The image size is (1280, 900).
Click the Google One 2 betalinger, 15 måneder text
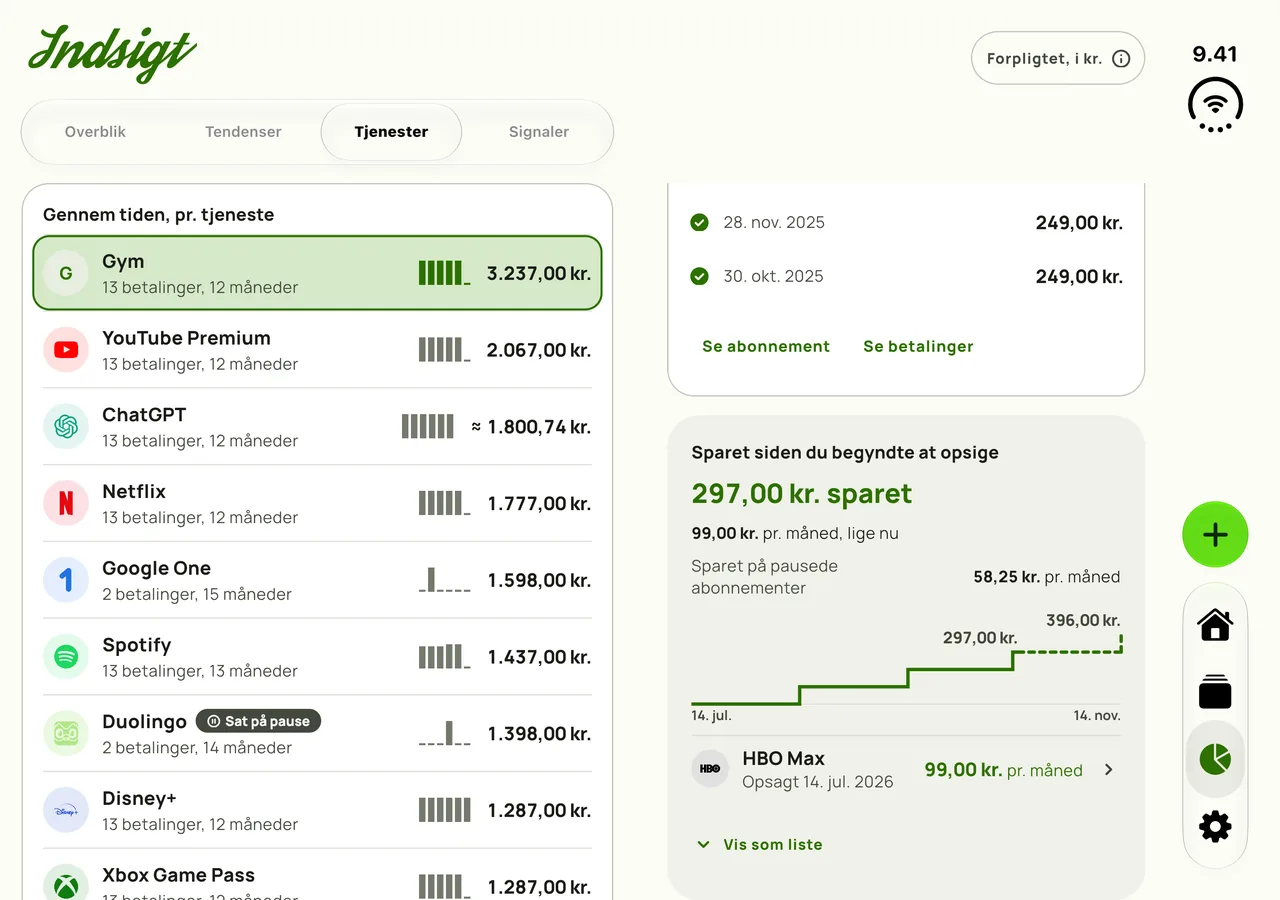[x=197, y=594]
